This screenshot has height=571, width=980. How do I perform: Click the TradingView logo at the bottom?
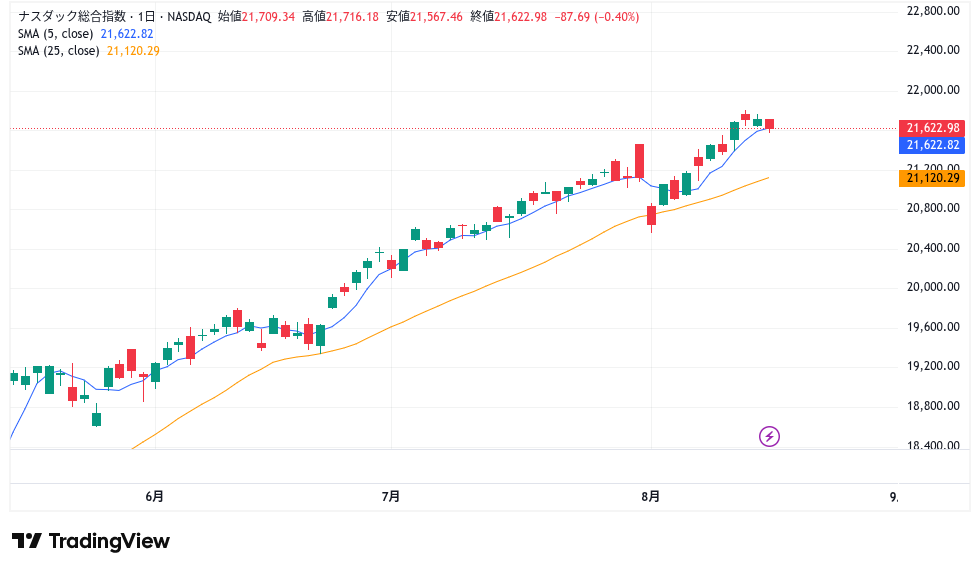tap(91, 540)
